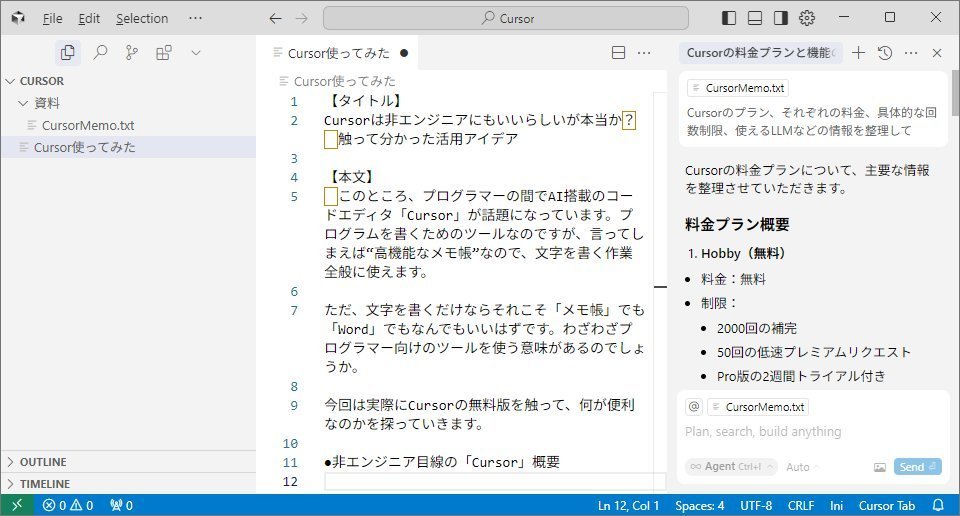Click line number 7 in gutter
Viewport: 960px width, 516px height.
tap(294, 310)
